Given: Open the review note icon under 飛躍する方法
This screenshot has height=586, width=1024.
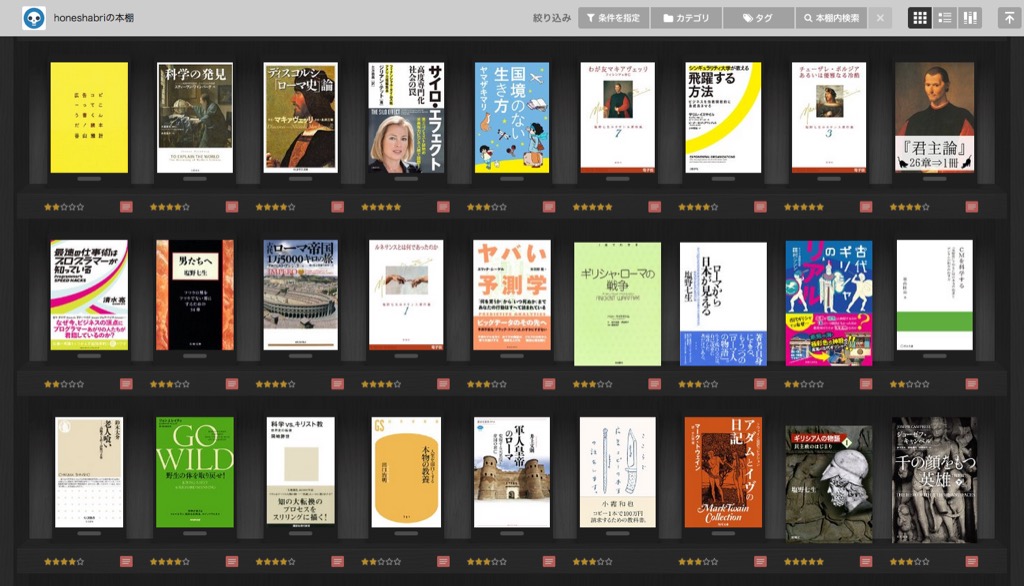Looking at the screenshot, I should [760, 206].
